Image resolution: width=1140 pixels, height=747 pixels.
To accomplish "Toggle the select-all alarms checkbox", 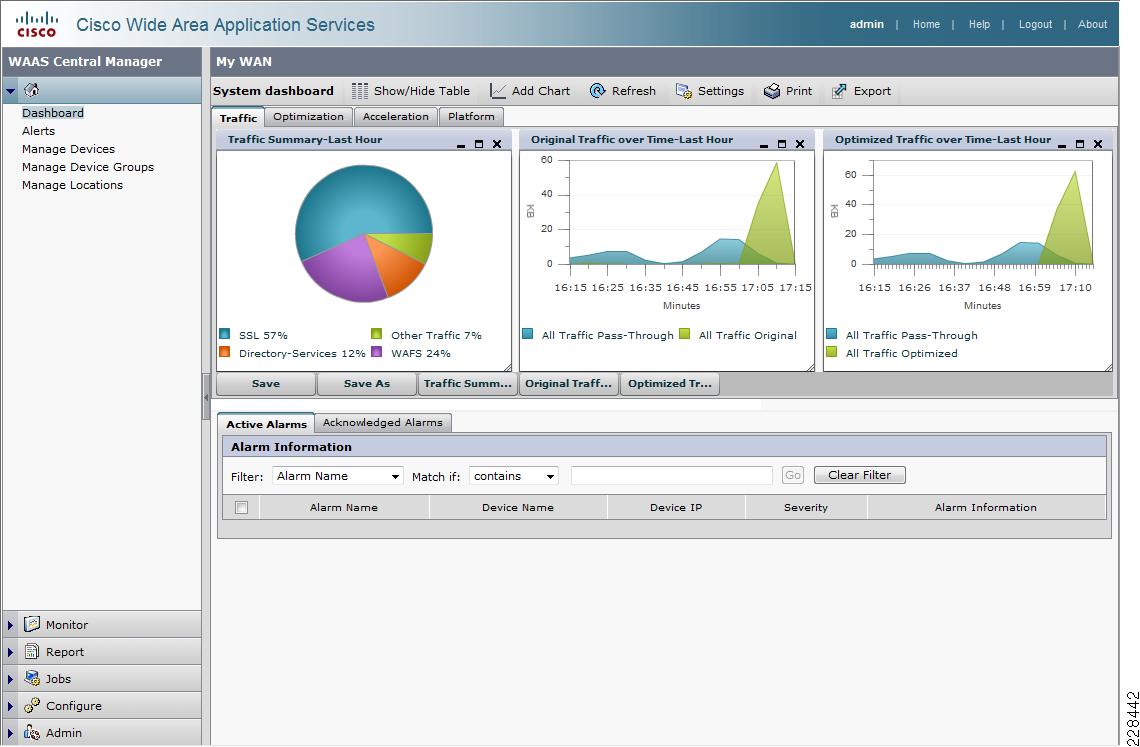I will point(241,508).
